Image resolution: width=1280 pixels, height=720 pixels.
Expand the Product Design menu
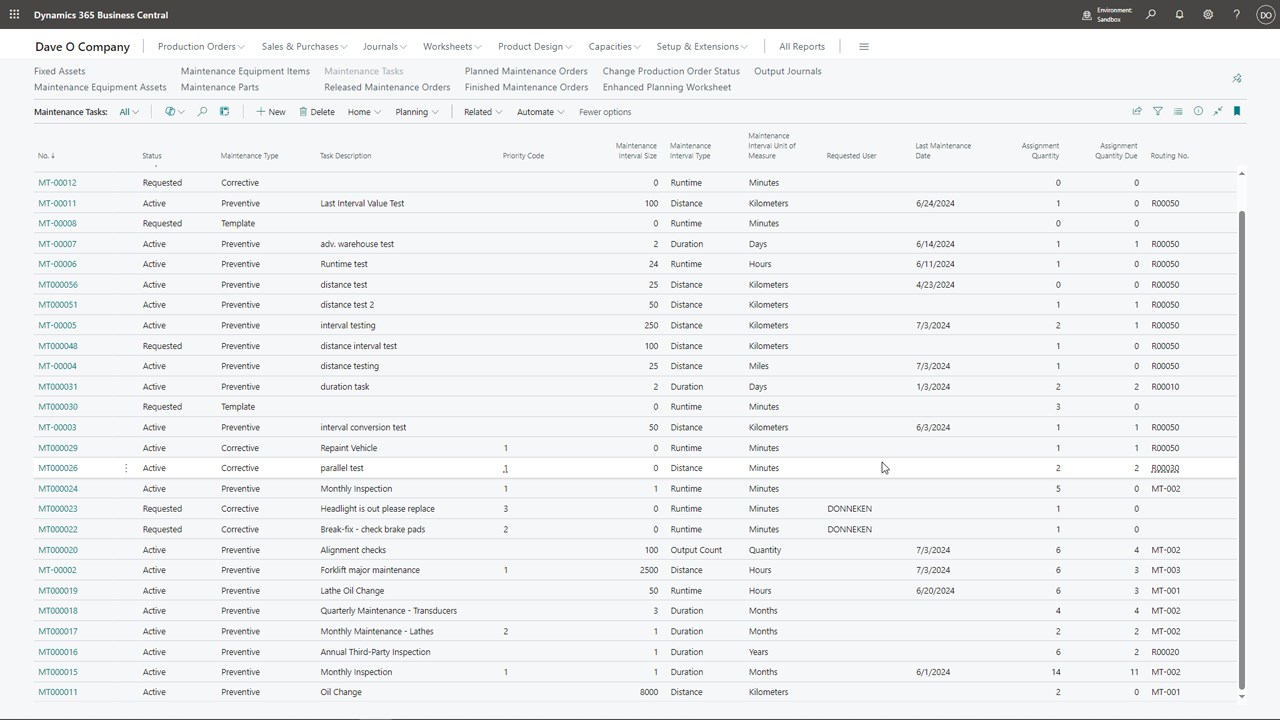pyautogui.click(x=536, y=46)
